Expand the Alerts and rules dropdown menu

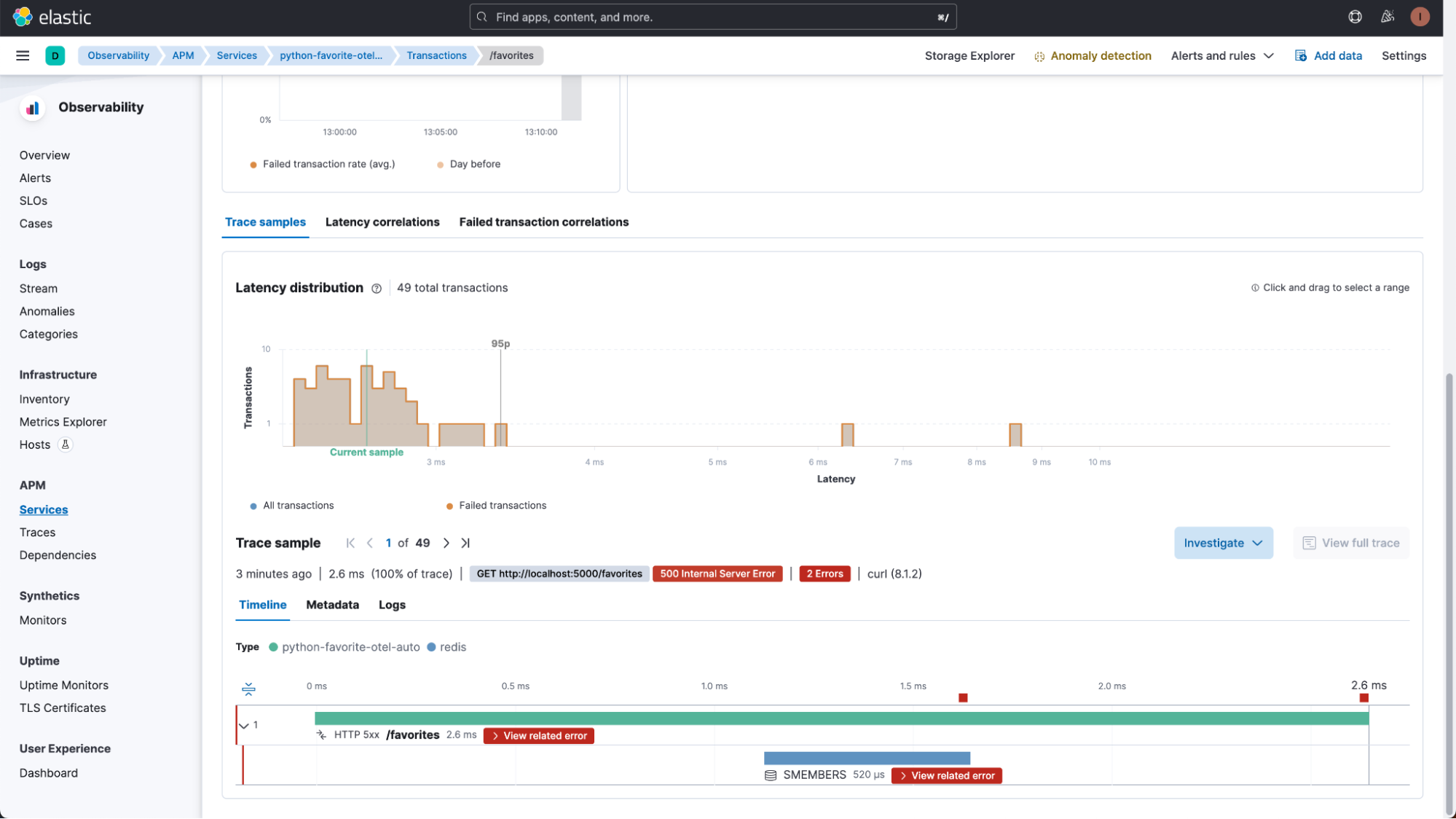(x=1221, y=56)
